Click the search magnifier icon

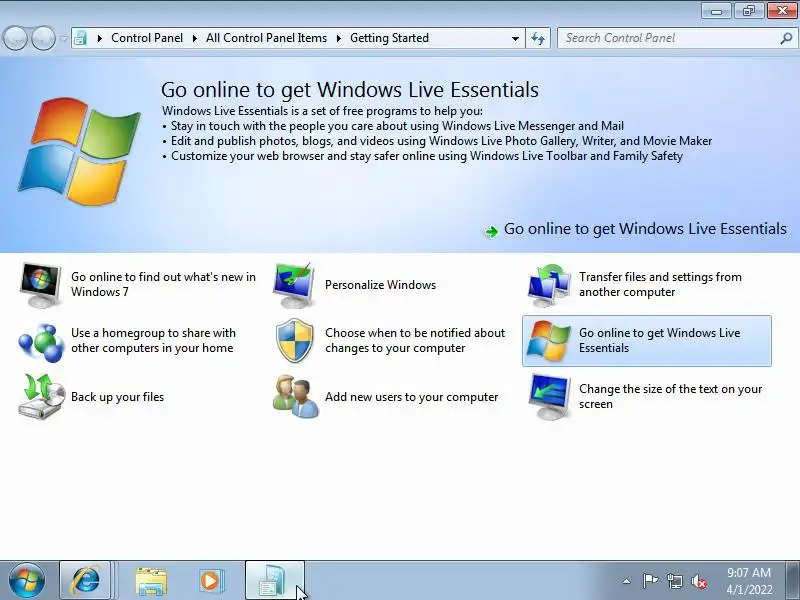[786, 38]
